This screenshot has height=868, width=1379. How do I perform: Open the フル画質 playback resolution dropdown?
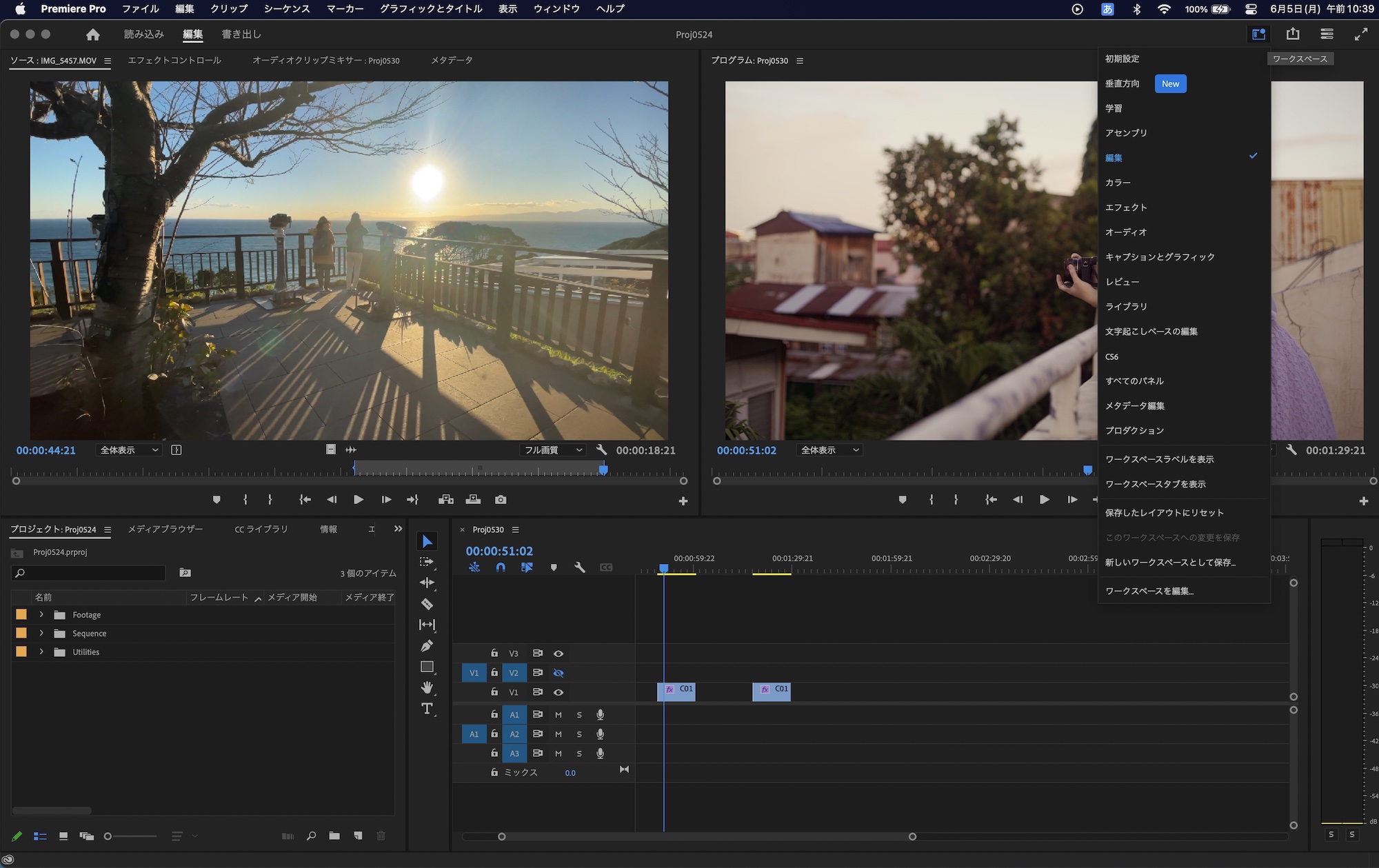(553, 450)
